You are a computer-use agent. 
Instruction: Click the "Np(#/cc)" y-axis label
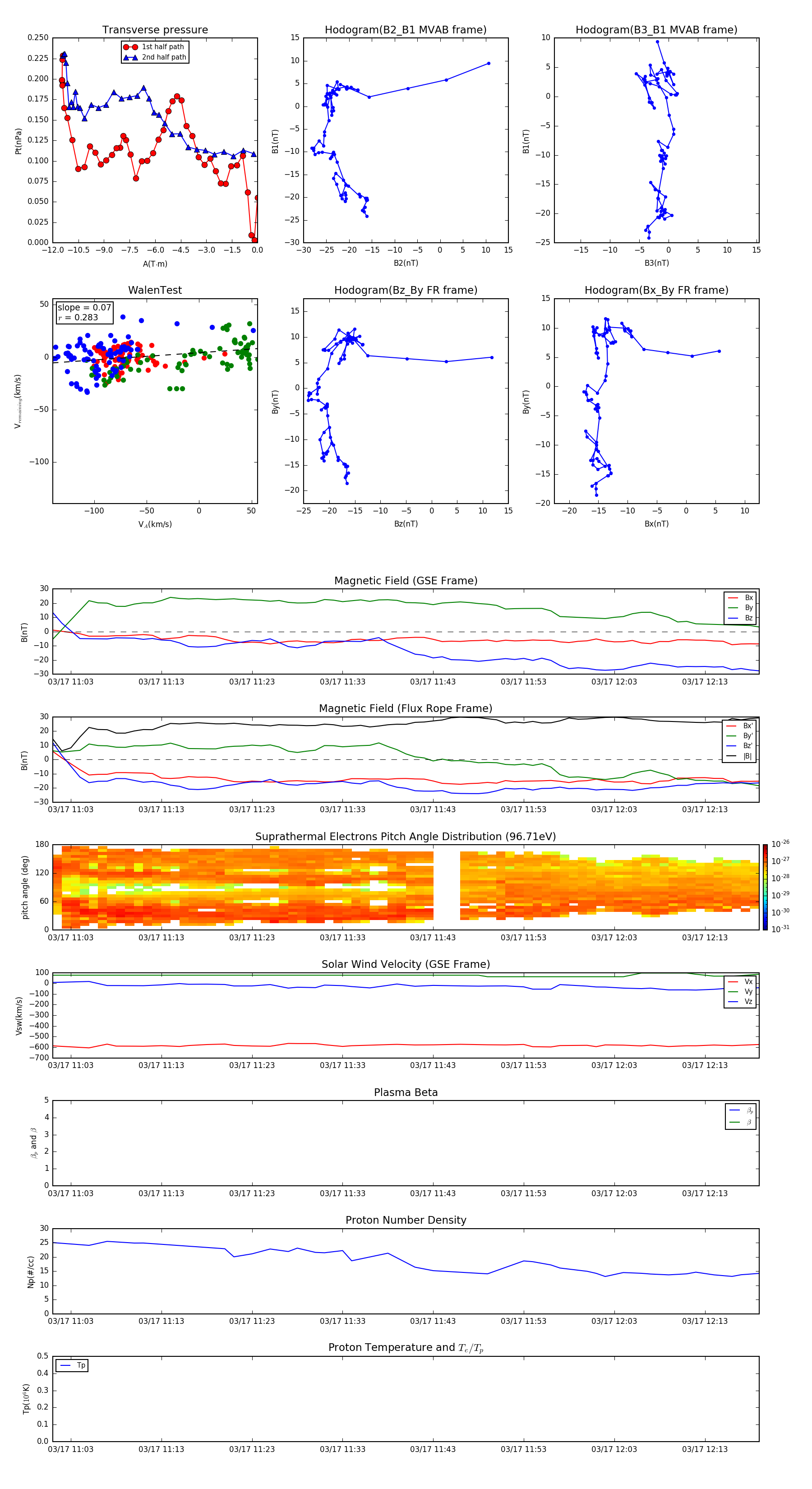point(31,1271)
